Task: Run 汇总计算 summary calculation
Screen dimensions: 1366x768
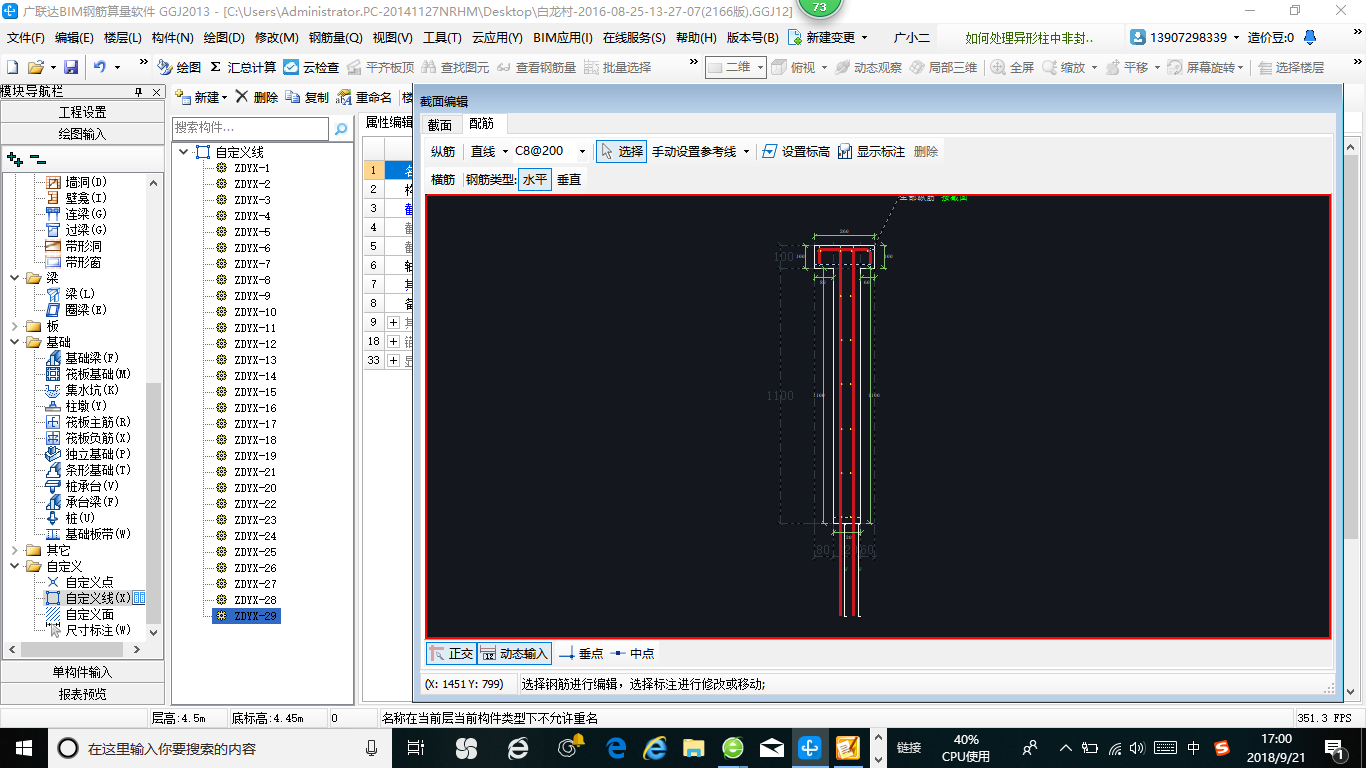Action: point(243,67)
